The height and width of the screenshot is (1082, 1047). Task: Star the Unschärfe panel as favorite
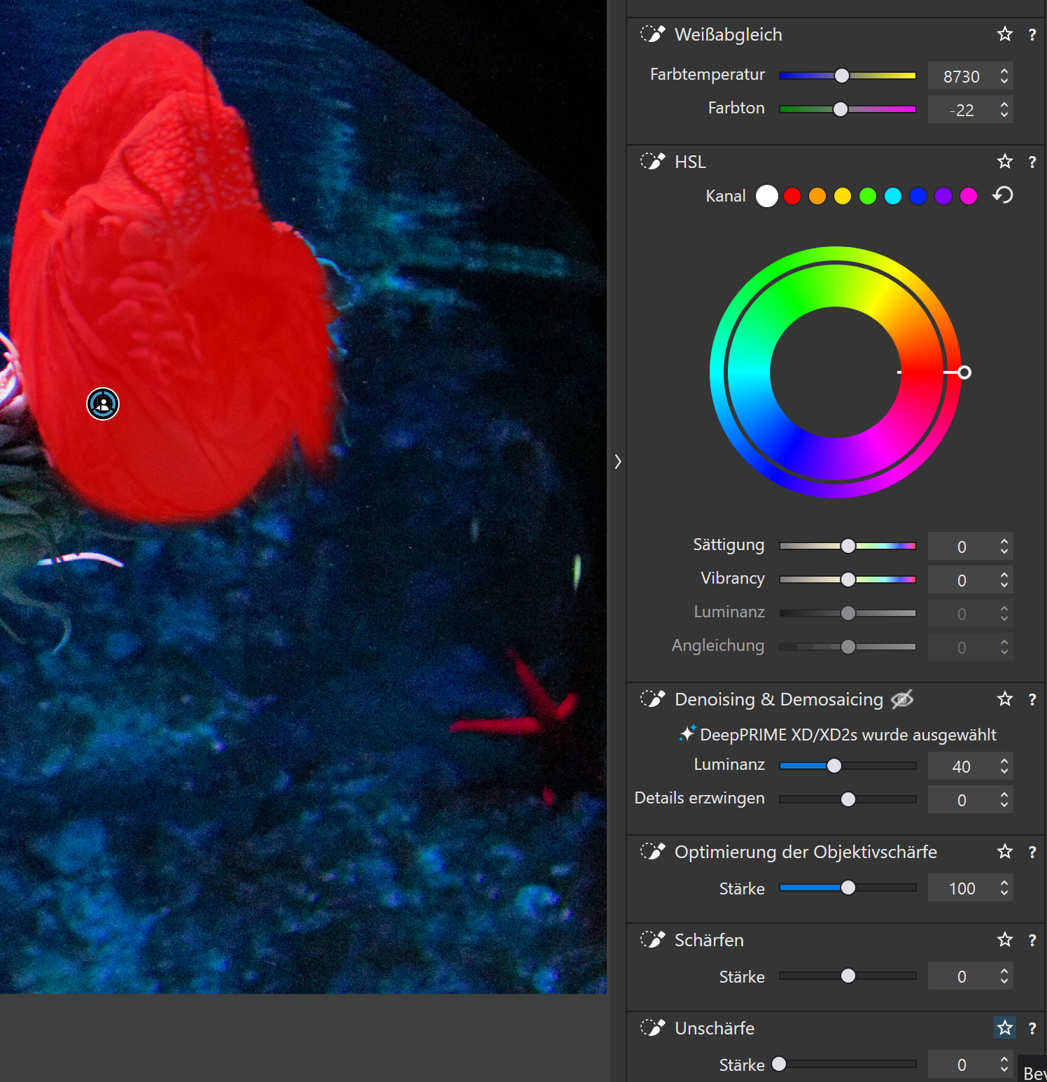(1004, 1028)
